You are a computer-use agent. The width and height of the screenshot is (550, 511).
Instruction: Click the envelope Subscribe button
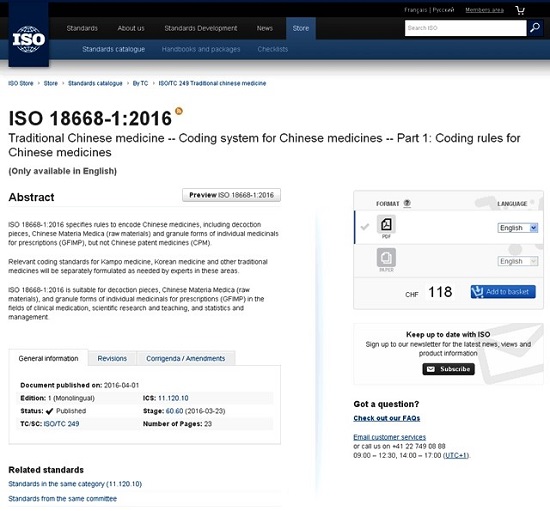[448, 369]
